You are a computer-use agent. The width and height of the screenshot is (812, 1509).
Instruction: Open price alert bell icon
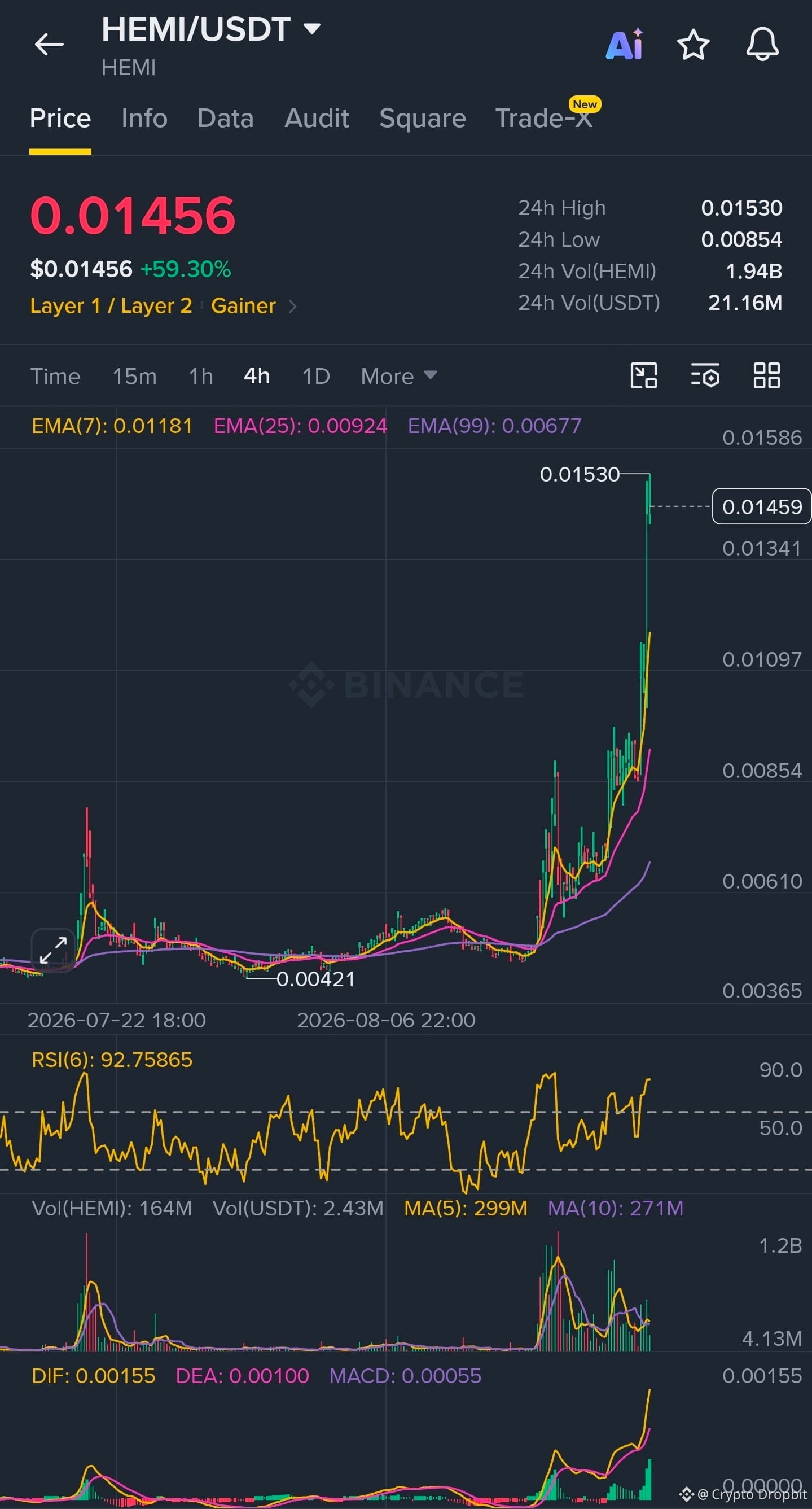tap(762, 45)
